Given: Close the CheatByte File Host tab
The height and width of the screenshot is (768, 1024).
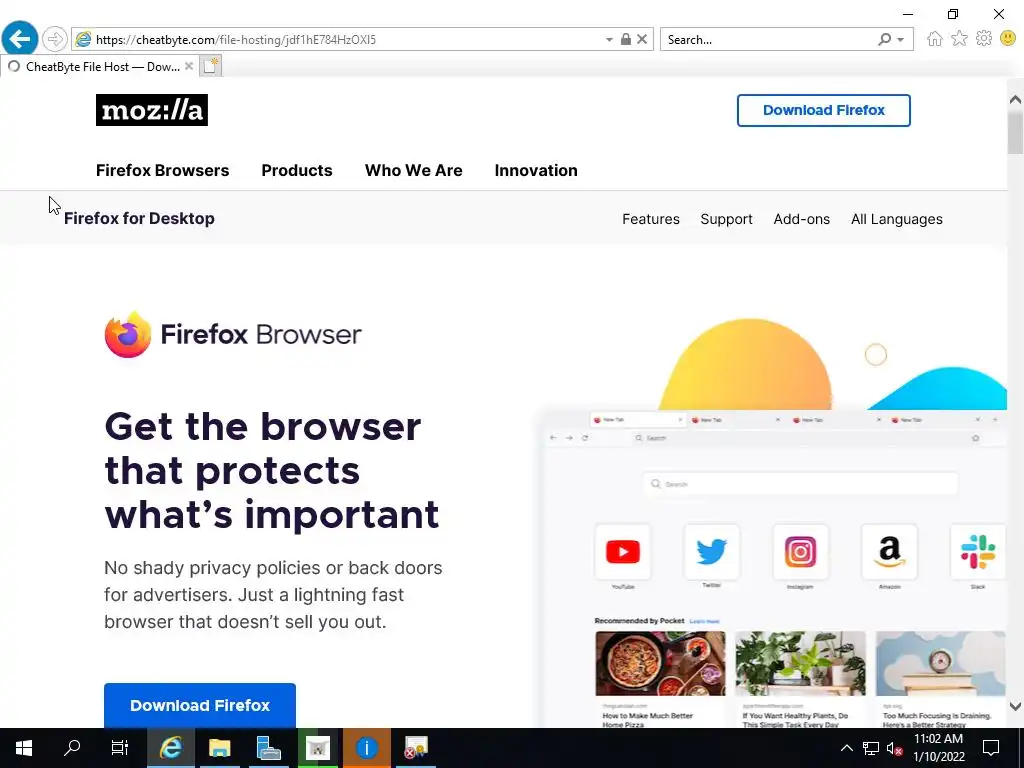Looking at the screenshot, I should click(x=189, y=66).
